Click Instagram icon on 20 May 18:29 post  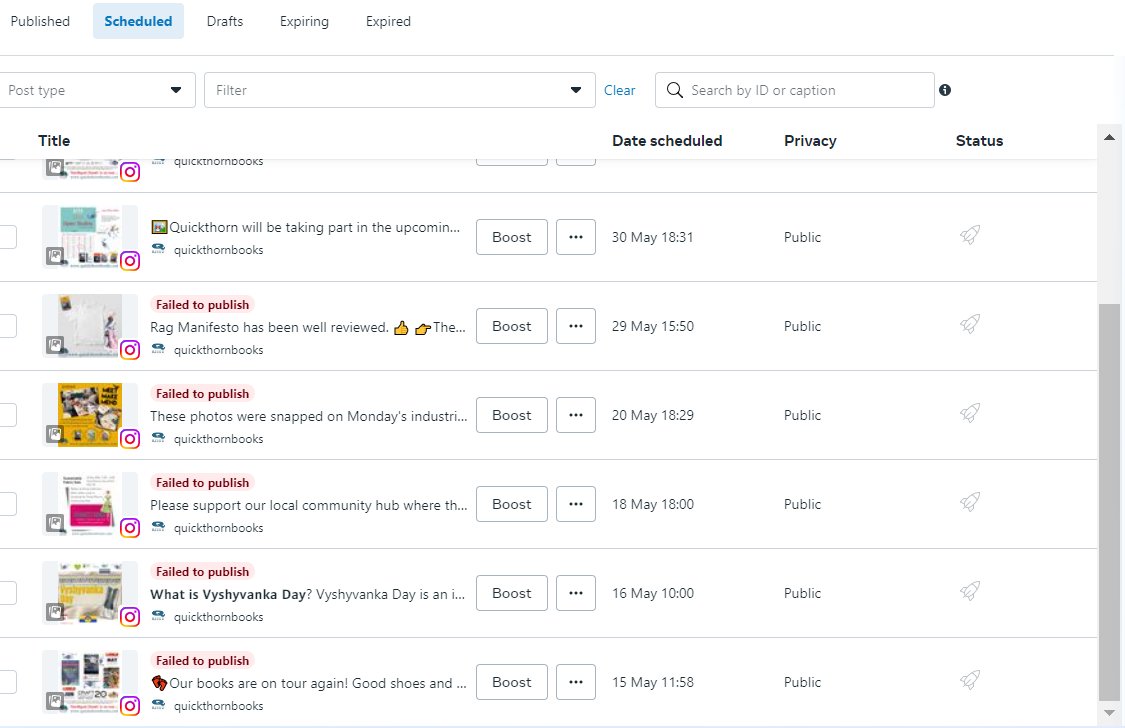pos(130,438)
